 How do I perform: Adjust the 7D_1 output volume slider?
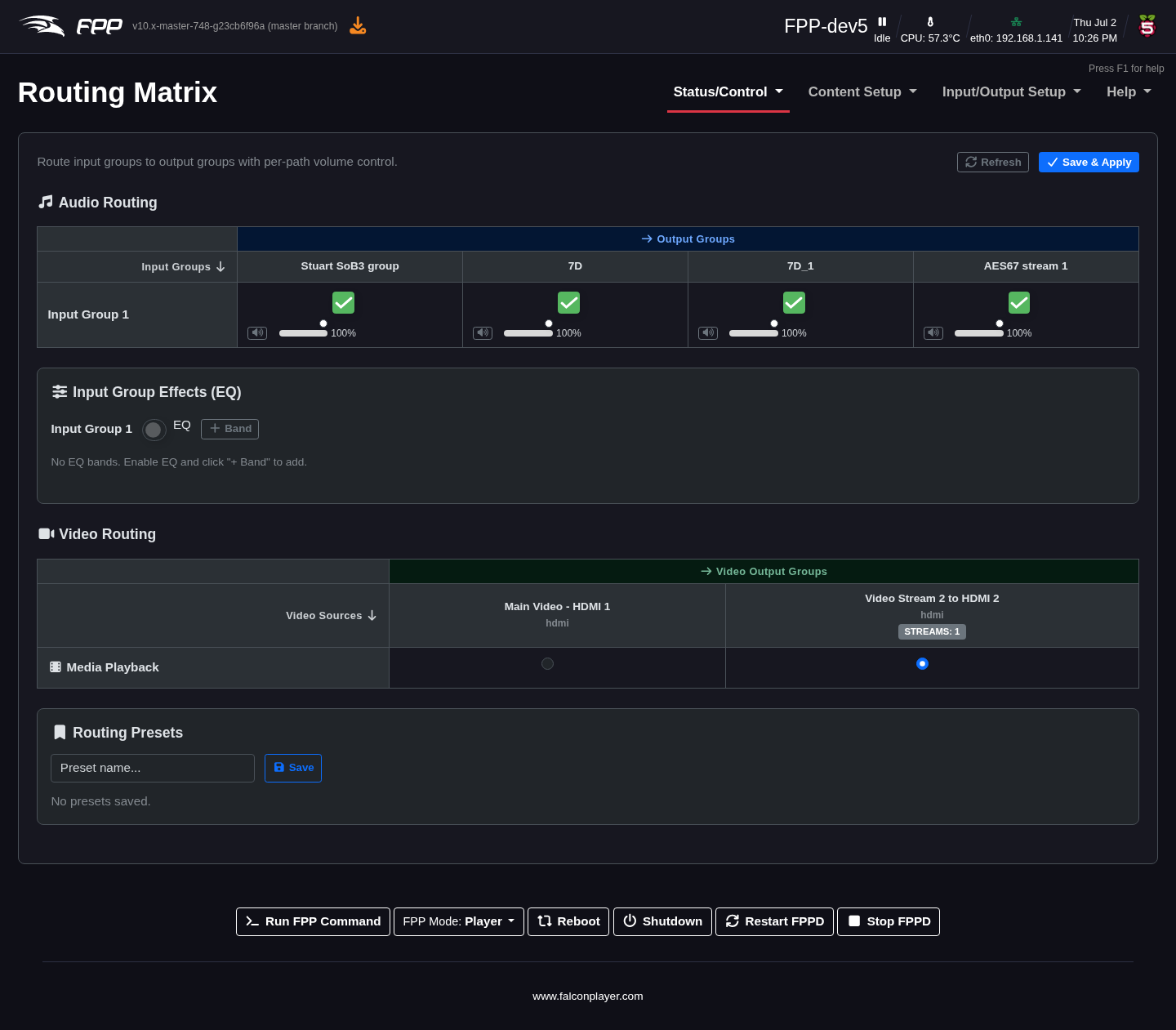(754, 332)
